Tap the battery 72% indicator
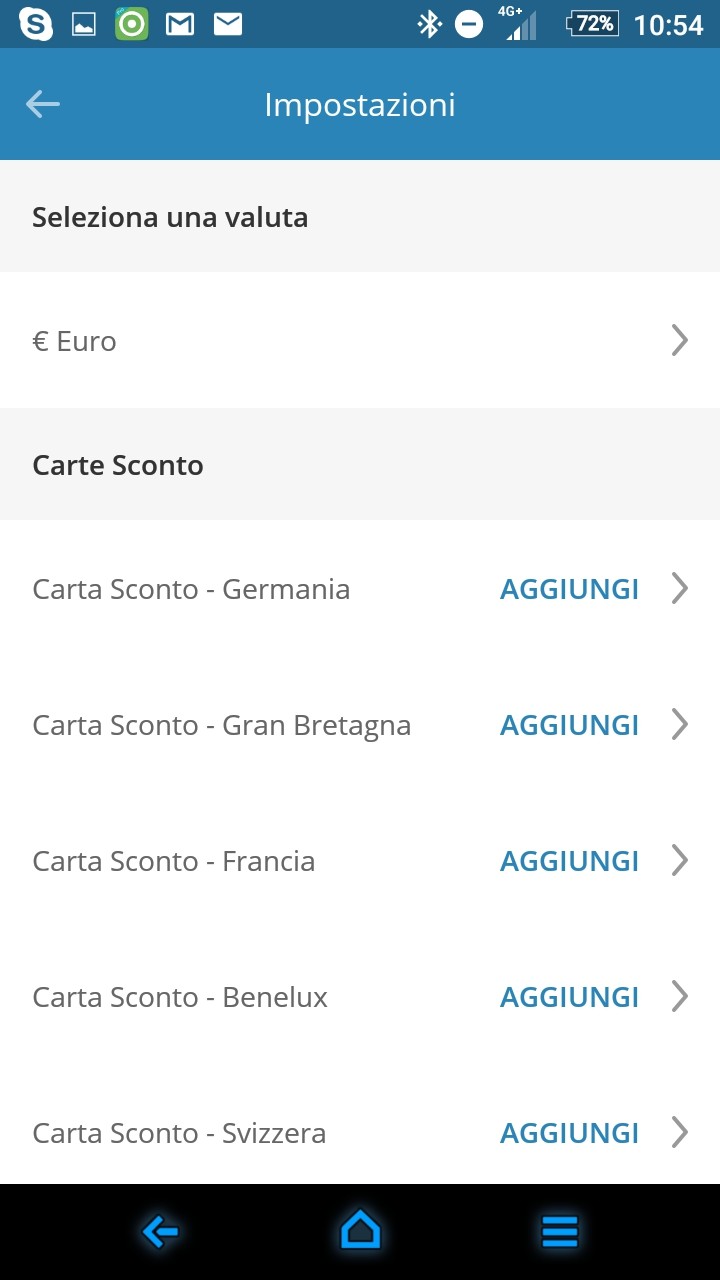This screenshot has height=1280, width=720. tap(592, 24)
